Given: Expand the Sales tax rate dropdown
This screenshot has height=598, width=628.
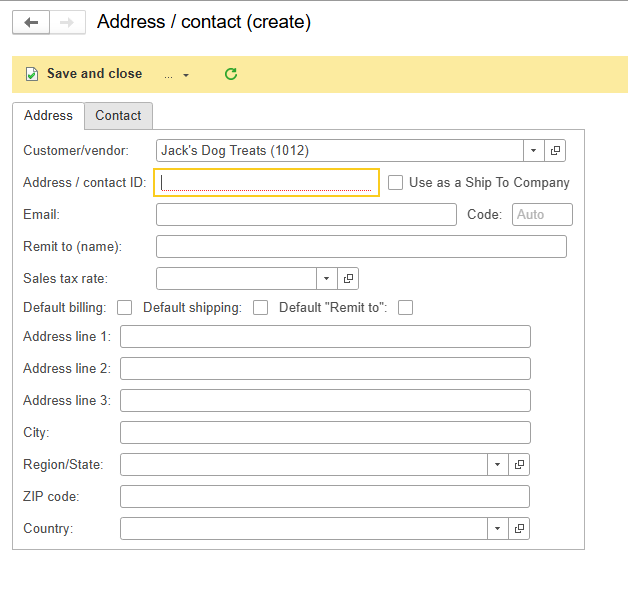Looking at the screenshot, I should (x=326, y=278).
